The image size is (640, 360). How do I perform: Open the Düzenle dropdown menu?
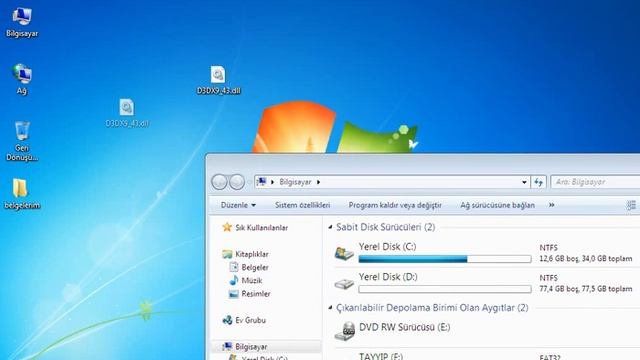pyautogui.click(x=238, y=205)
